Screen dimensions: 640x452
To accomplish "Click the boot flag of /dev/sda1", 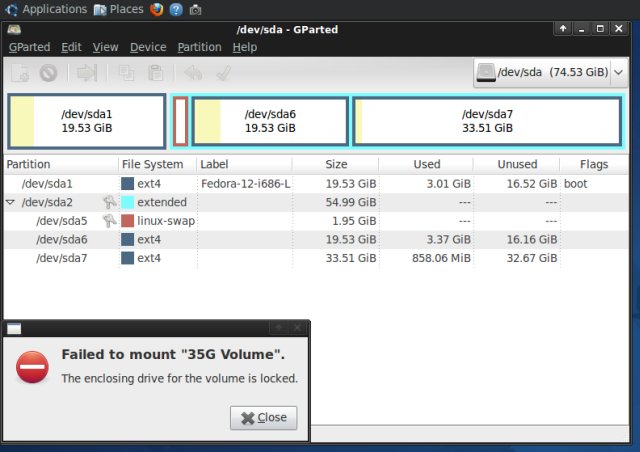I will coord(576,184).
